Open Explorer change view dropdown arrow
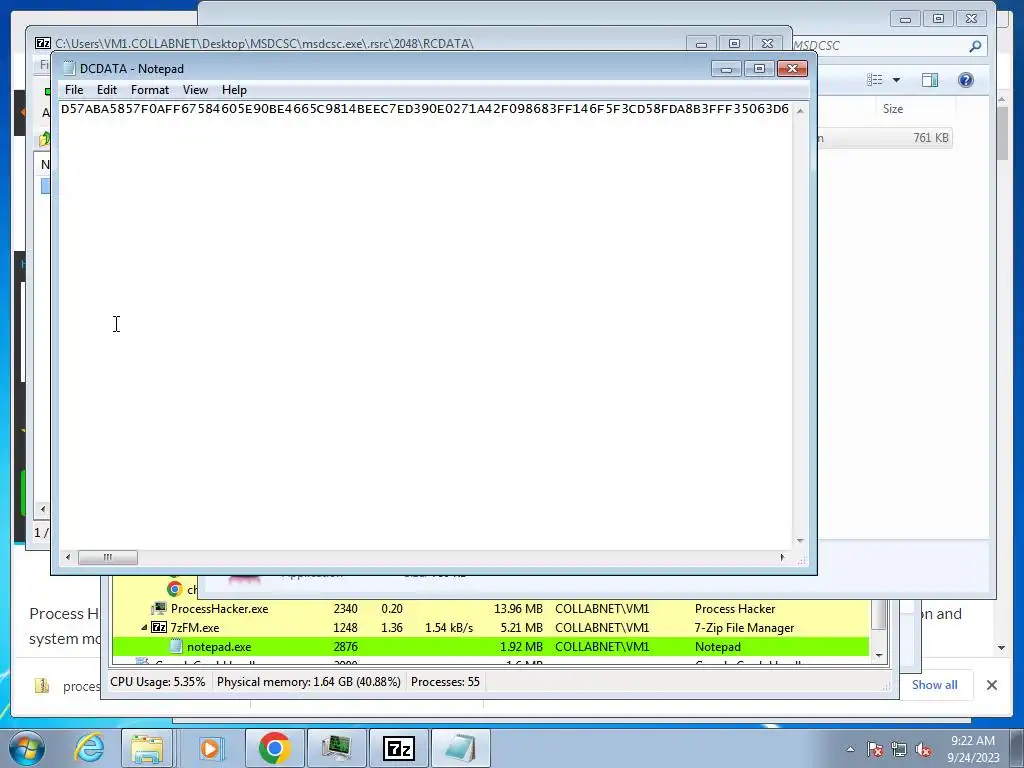 click(x=896, y=80)
